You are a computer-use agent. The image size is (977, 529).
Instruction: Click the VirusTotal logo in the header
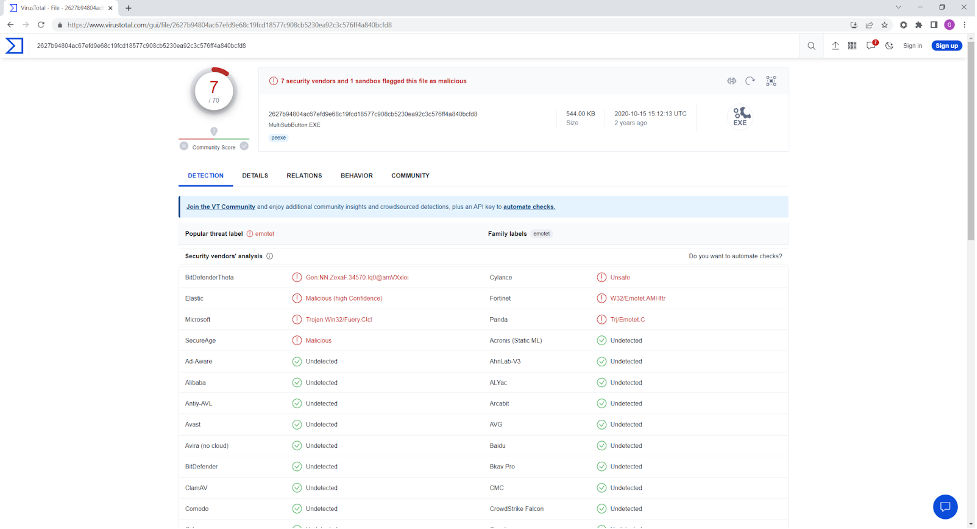click(14, 45)
